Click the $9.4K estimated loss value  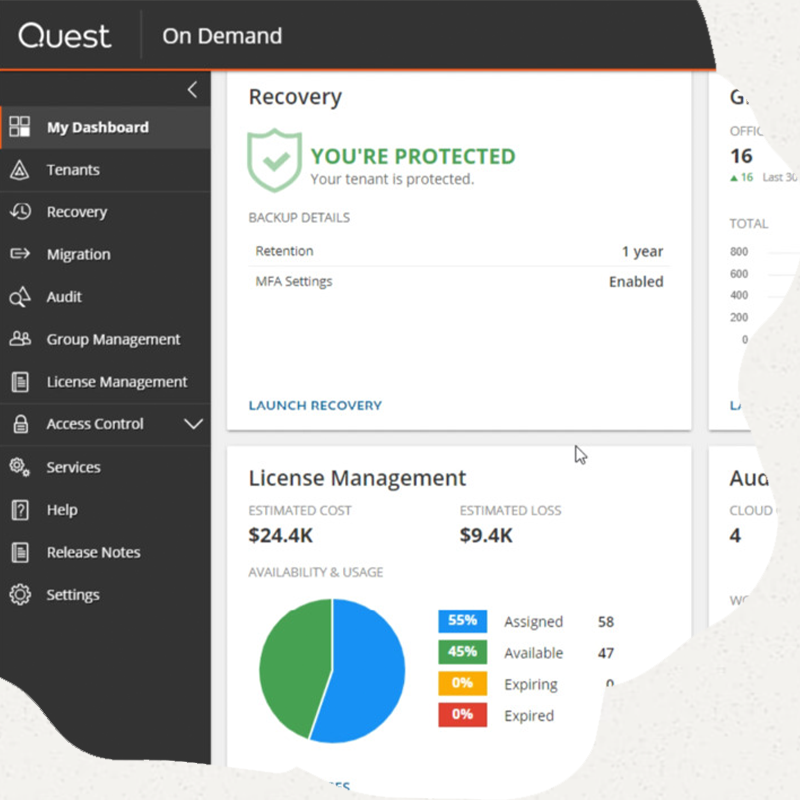point(486,535)
